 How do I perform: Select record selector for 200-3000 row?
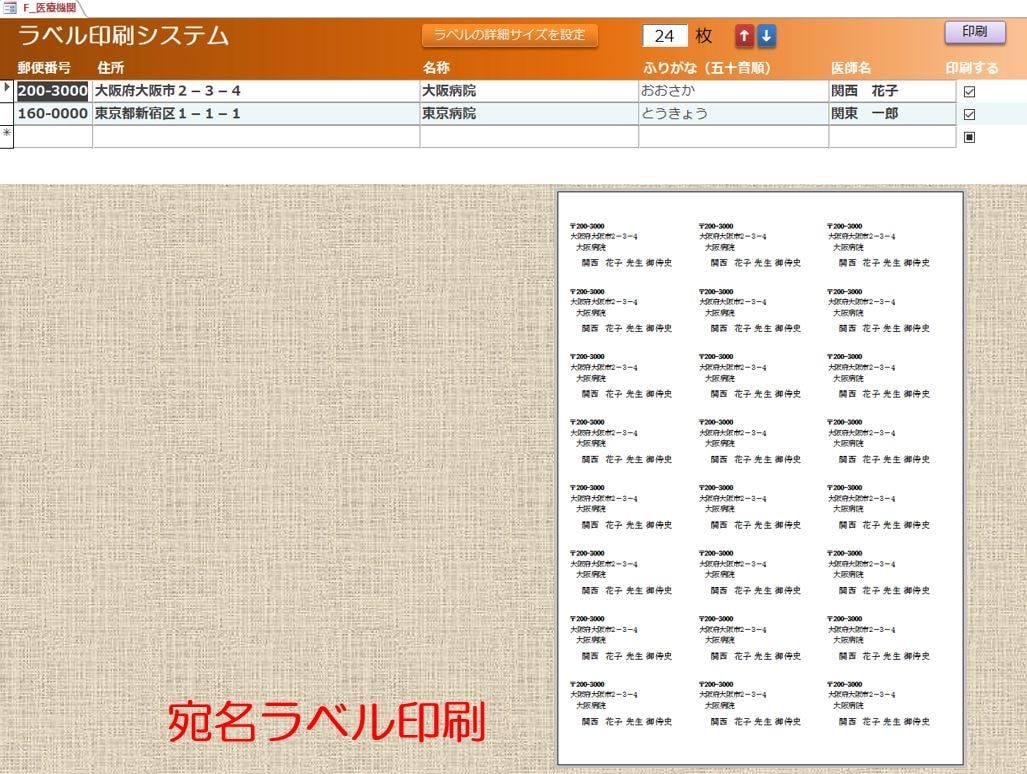pyautogui.click(x=7, y=90)
